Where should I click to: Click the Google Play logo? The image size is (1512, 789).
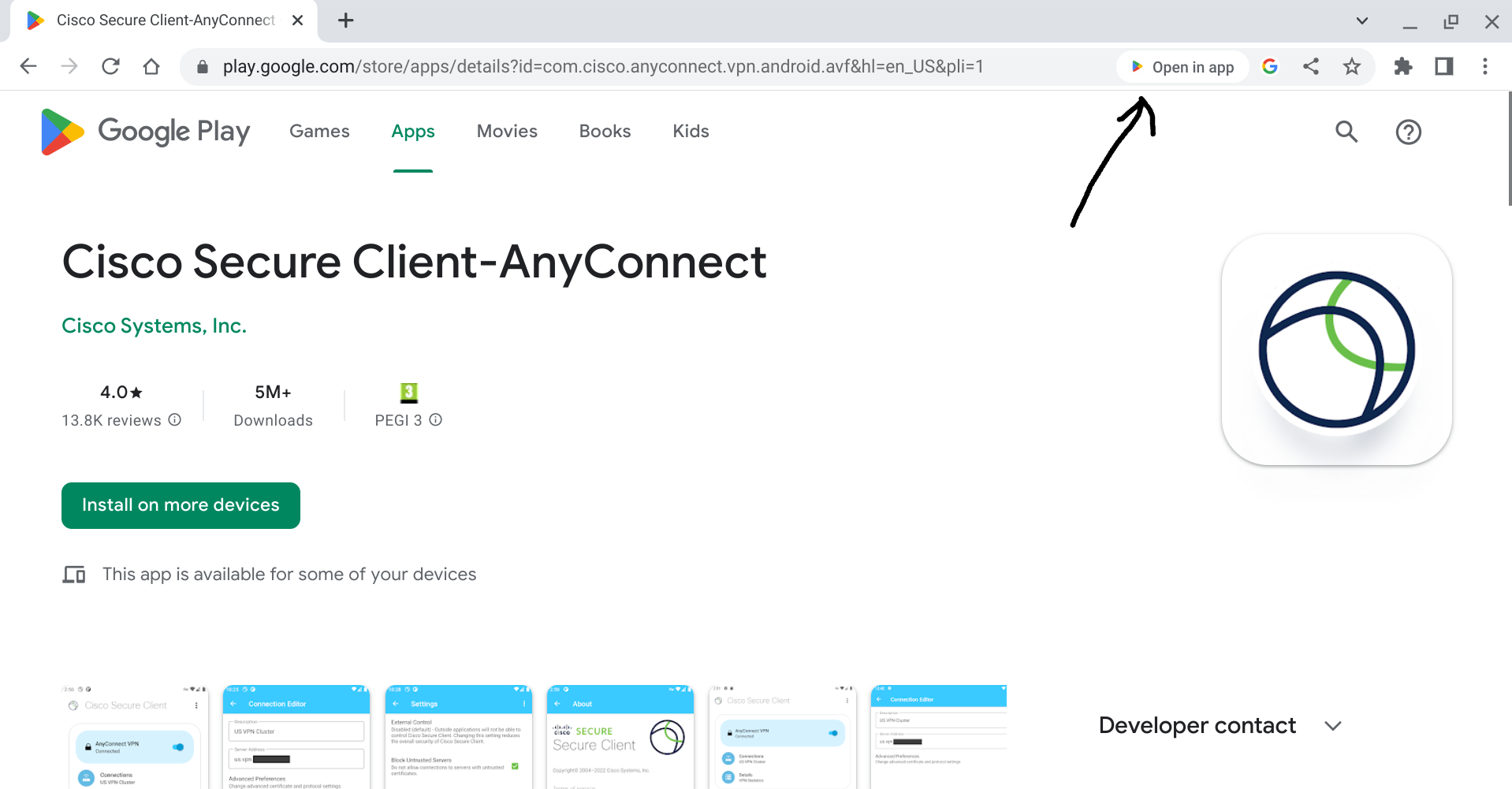pyautogui.click(x=145, y=132)
